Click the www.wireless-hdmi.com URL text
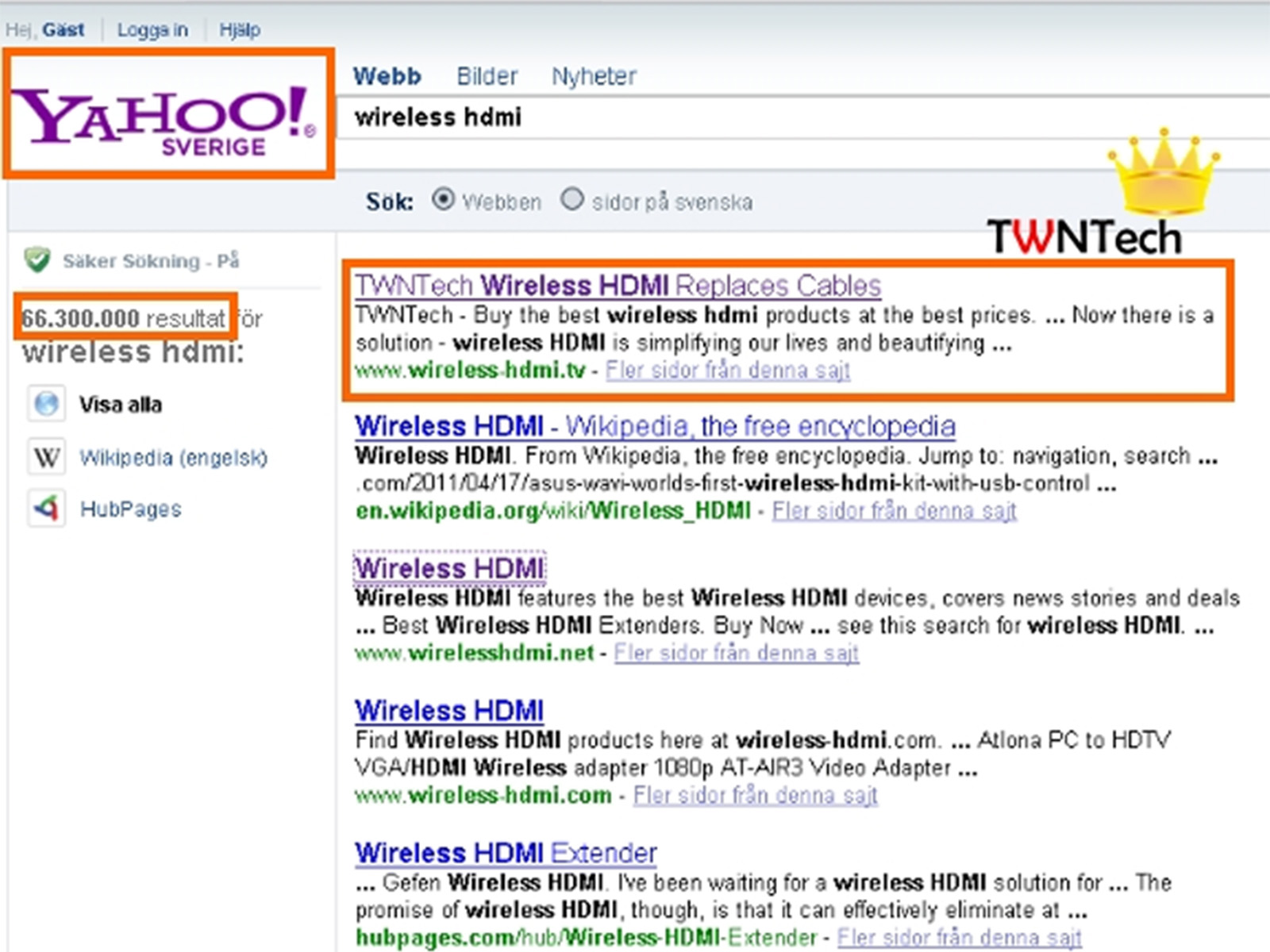 click(483, 795)
